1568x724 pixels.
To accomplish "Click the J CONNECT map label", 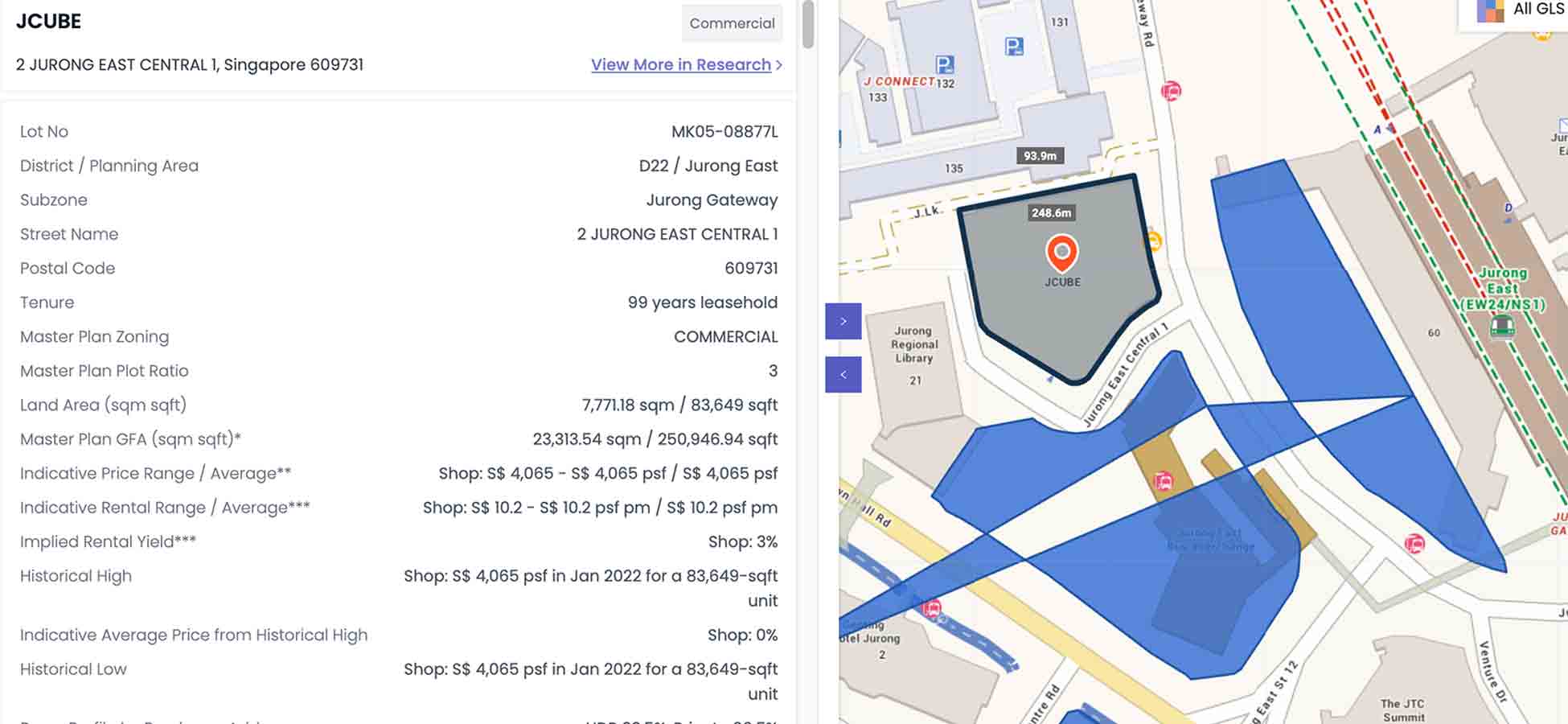I will click(x=899, y=81).
